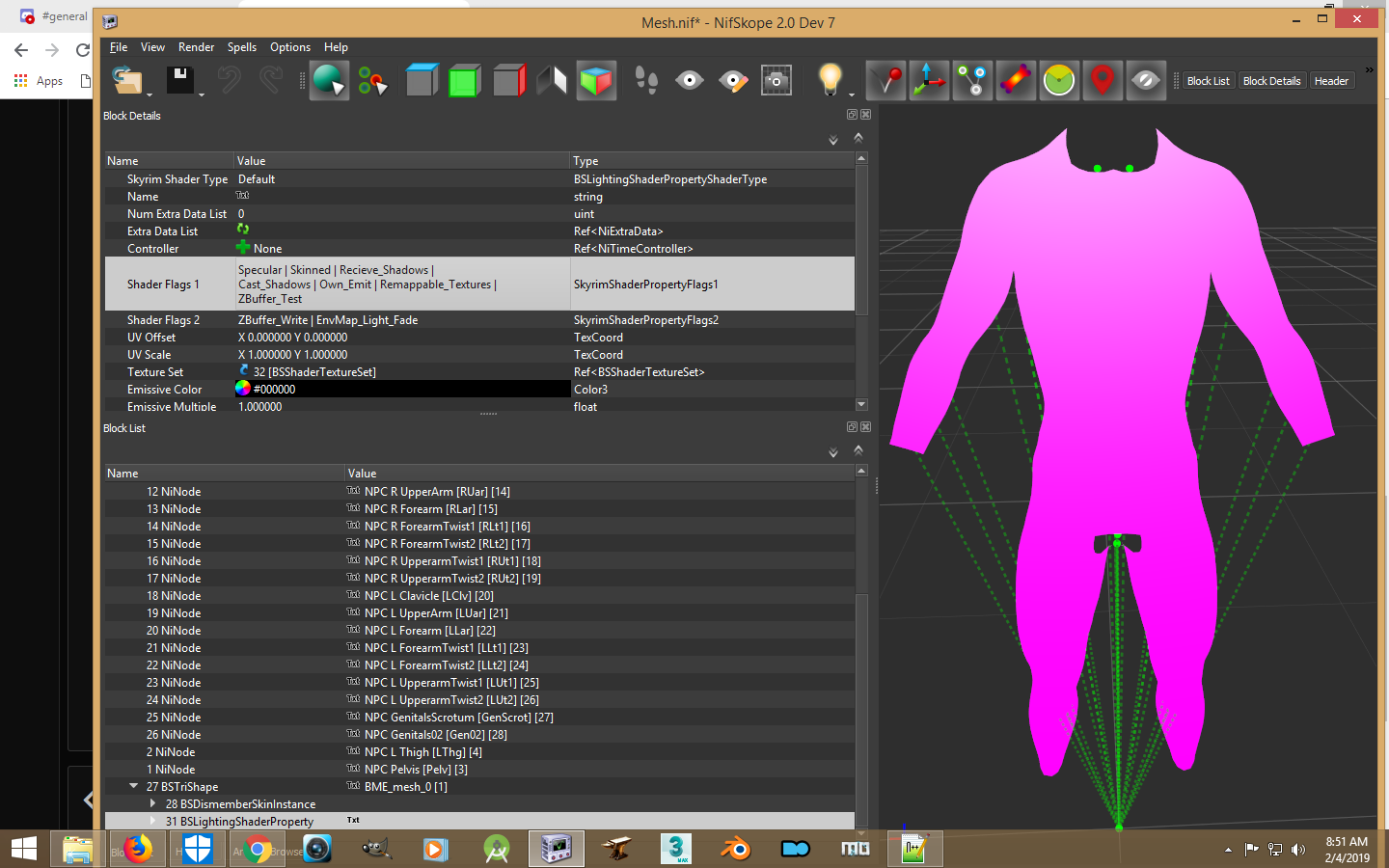1389x868 pixels.
Task: Redo using the right curved arrow icon
Action: coord(271,80)
